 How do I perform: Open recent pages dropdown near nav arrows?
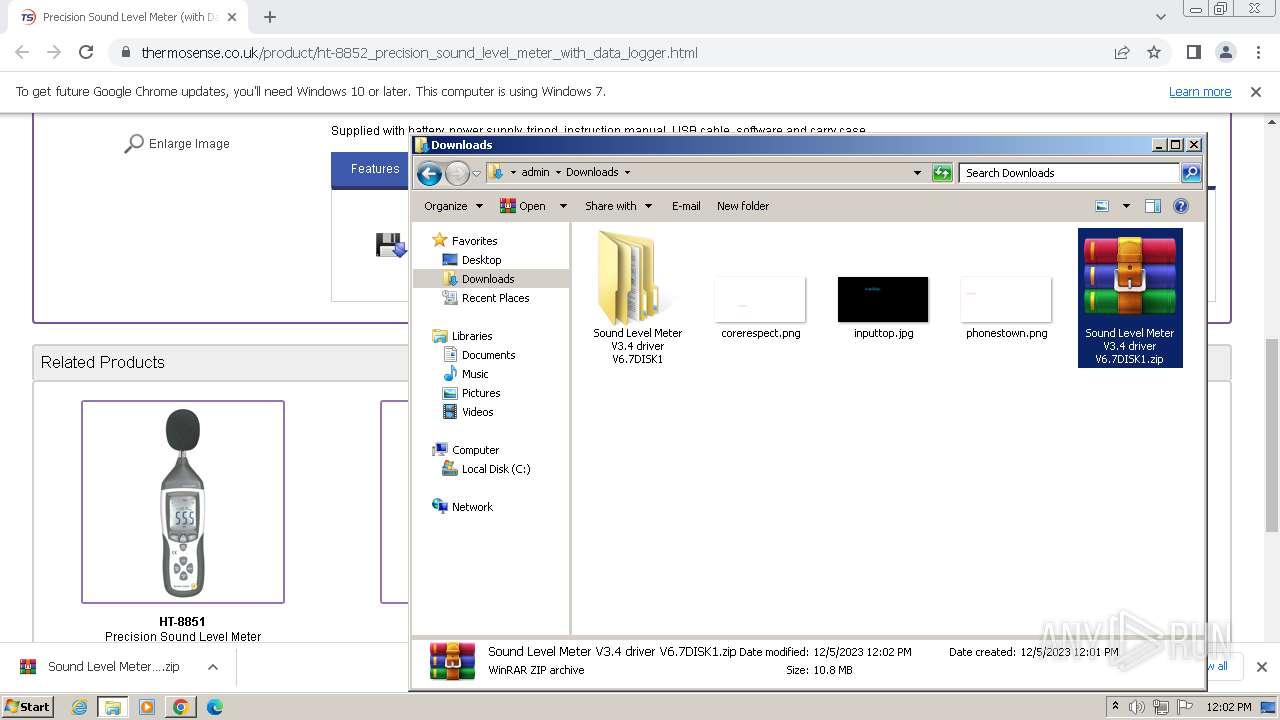[x=477, y=173]
